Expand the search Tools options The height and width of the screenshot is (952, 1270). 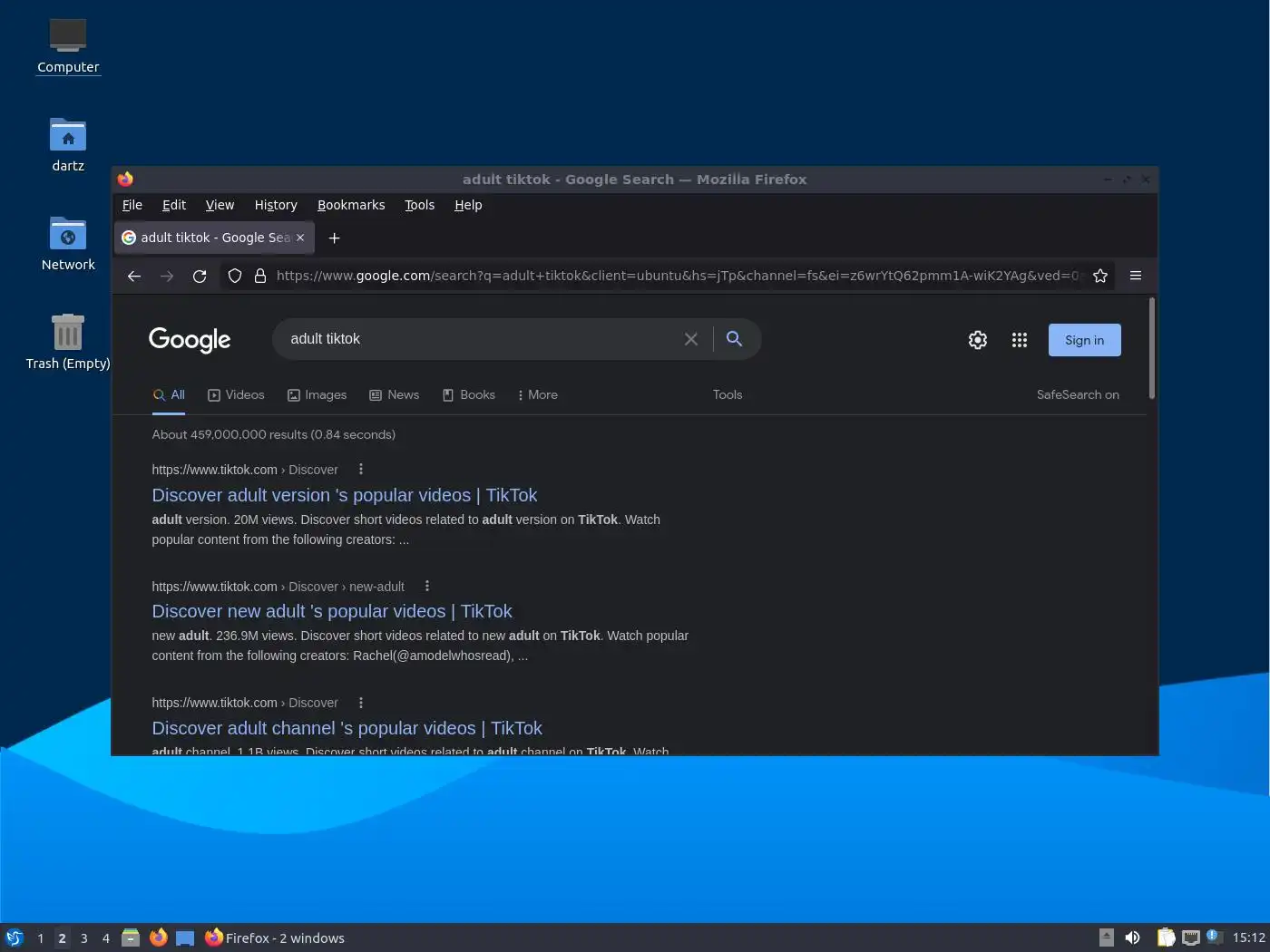click(728, 395)
